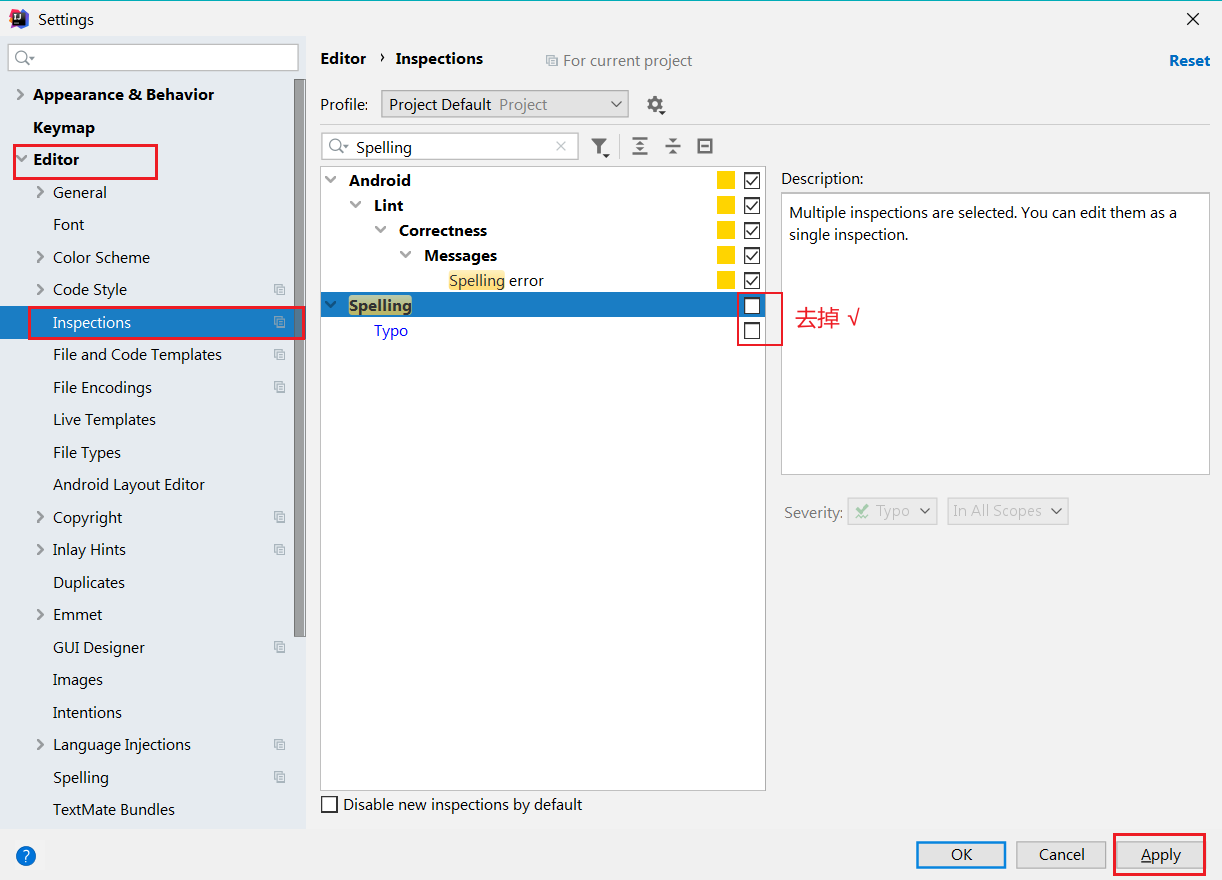Collapse the Android tree node
This screenshot has height=880, width=1222.
331,180
